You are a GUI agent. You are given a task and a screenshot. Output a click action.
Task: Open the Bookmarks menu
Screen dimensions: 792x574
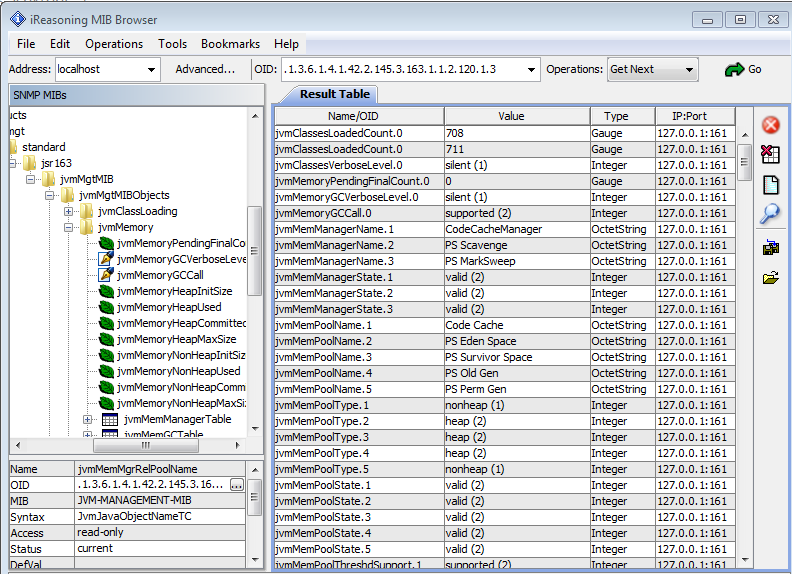[x=230, y=44]
